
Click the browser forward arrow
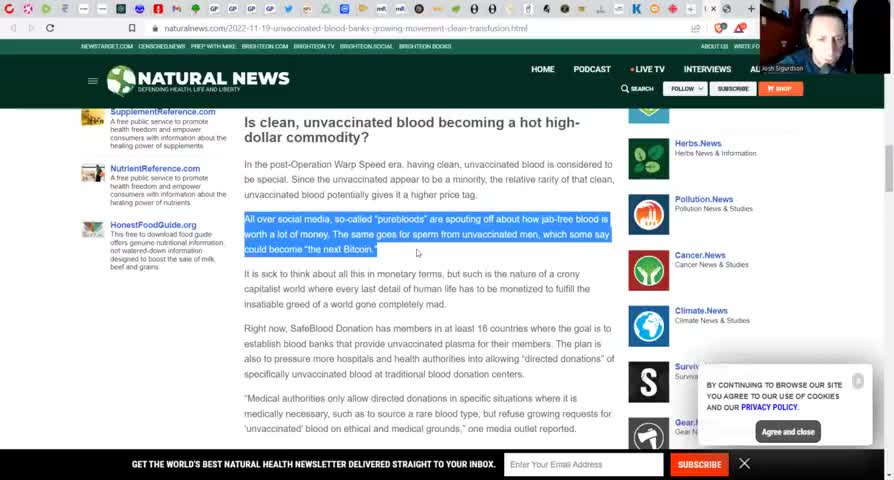coord(31,28)
